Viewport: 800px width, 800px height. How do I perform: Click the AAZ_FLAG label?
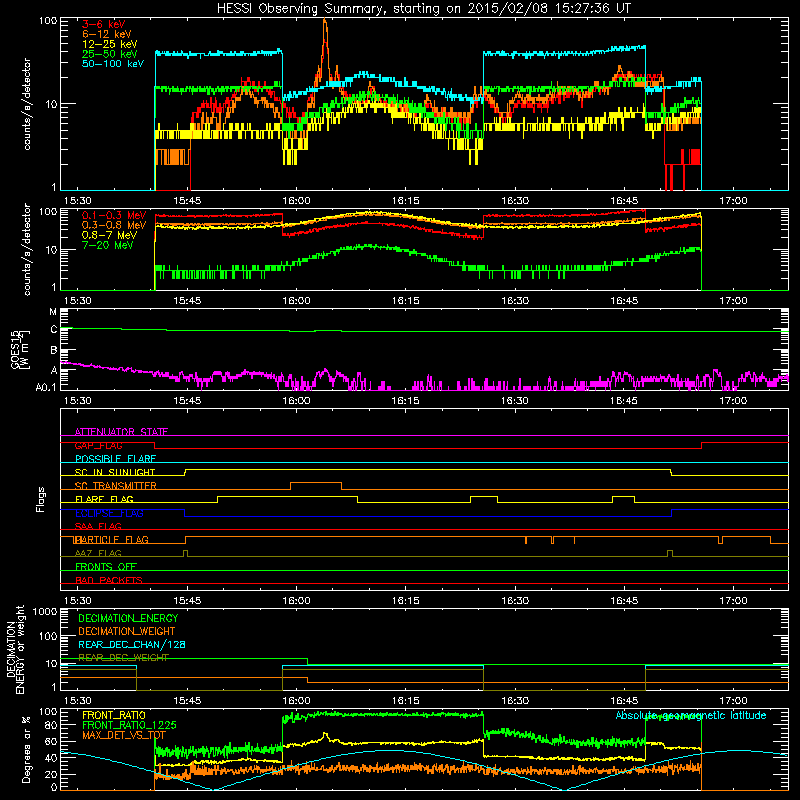(x=98, y=553)
